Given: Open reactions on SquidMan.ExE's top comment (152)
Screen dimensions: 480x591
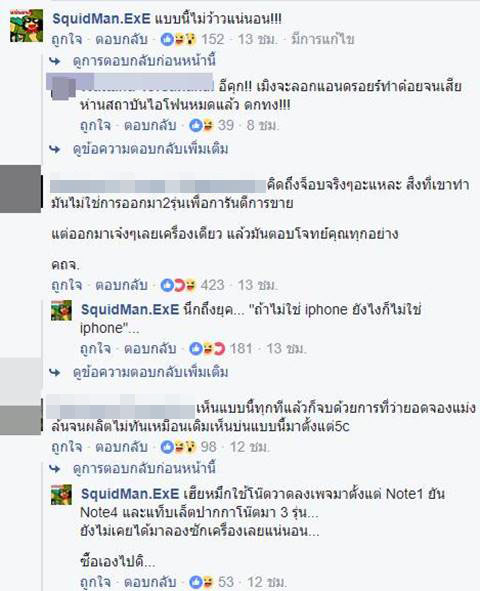Looking at the screenshot, I should tap(179, 39).
